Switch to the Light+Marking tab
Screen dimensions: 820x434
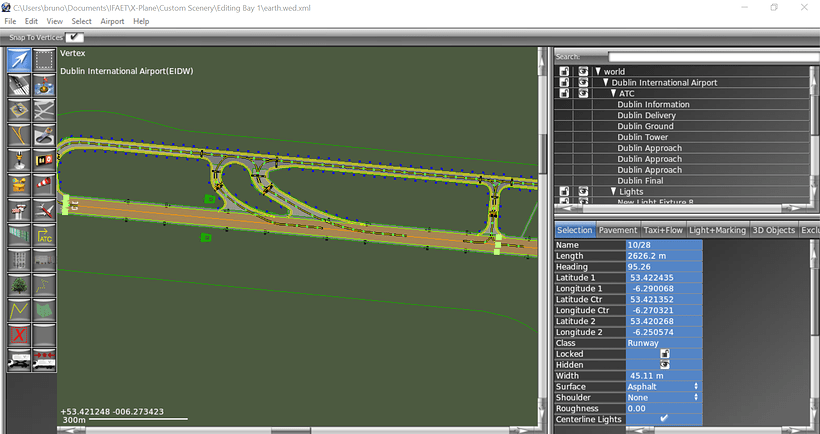(718, 230)
